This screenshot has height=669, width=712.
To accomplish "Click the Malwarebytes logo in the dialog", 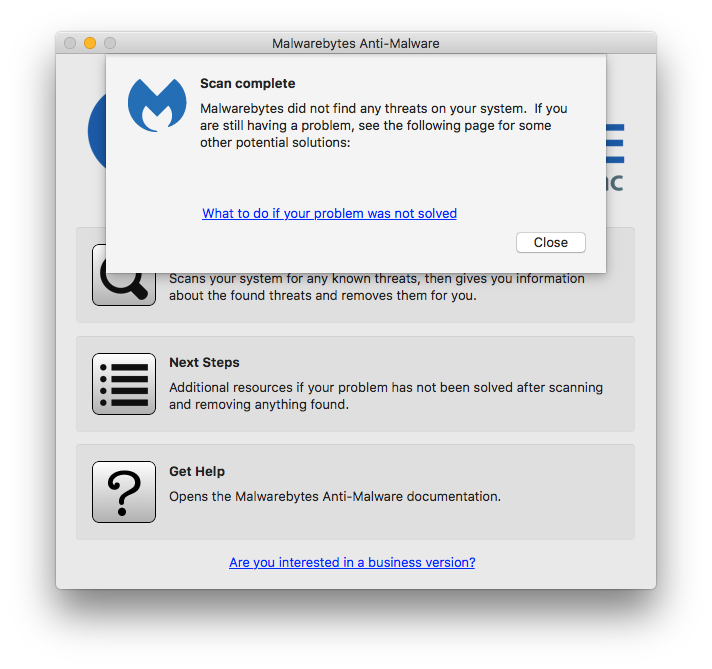I will tap(157, 105).
